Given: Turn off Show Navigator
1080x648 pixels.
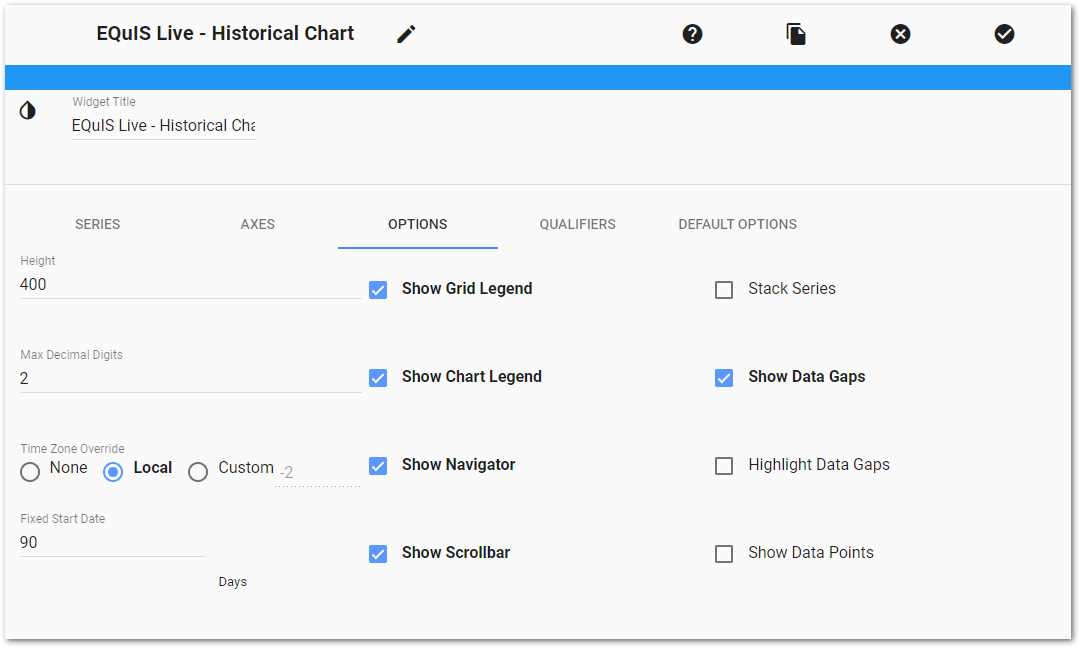Looking at the screenshot, I should click(378, 465).
